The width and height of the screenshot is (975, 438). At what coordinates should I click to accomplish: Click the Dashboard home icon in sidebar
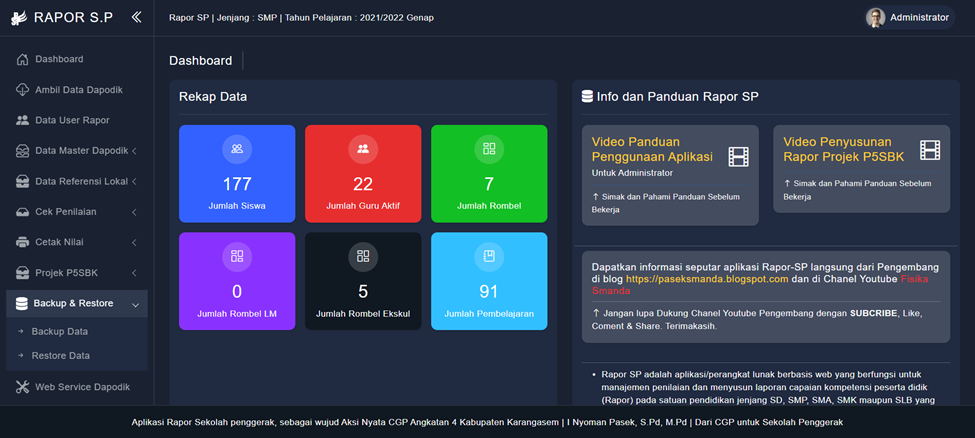(x=23, y=59)
